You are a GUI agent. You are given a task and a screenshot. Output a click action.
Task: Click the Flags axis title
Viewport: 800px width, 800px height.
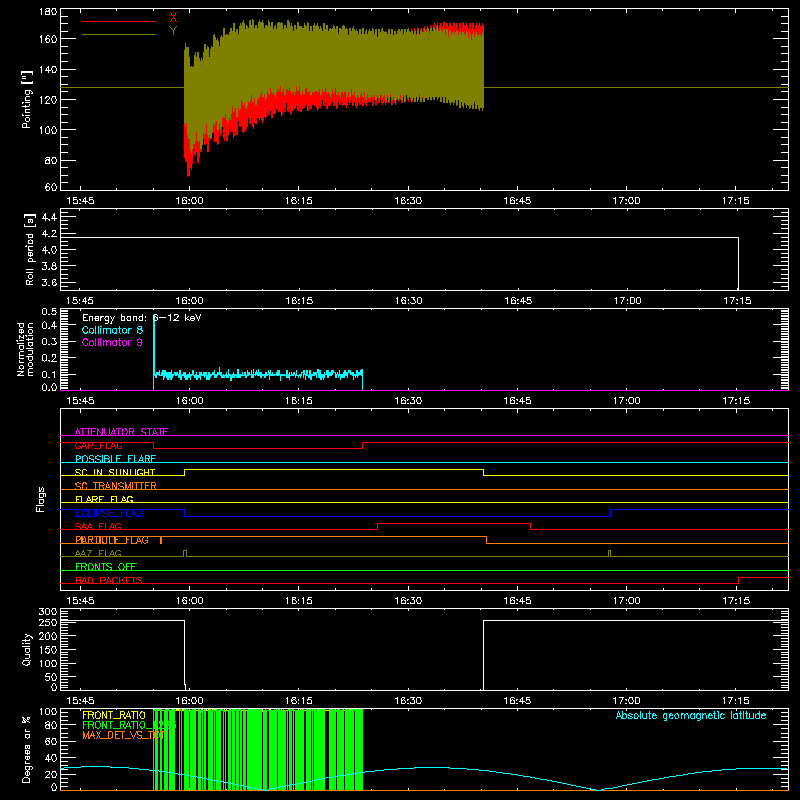[40, 499]
